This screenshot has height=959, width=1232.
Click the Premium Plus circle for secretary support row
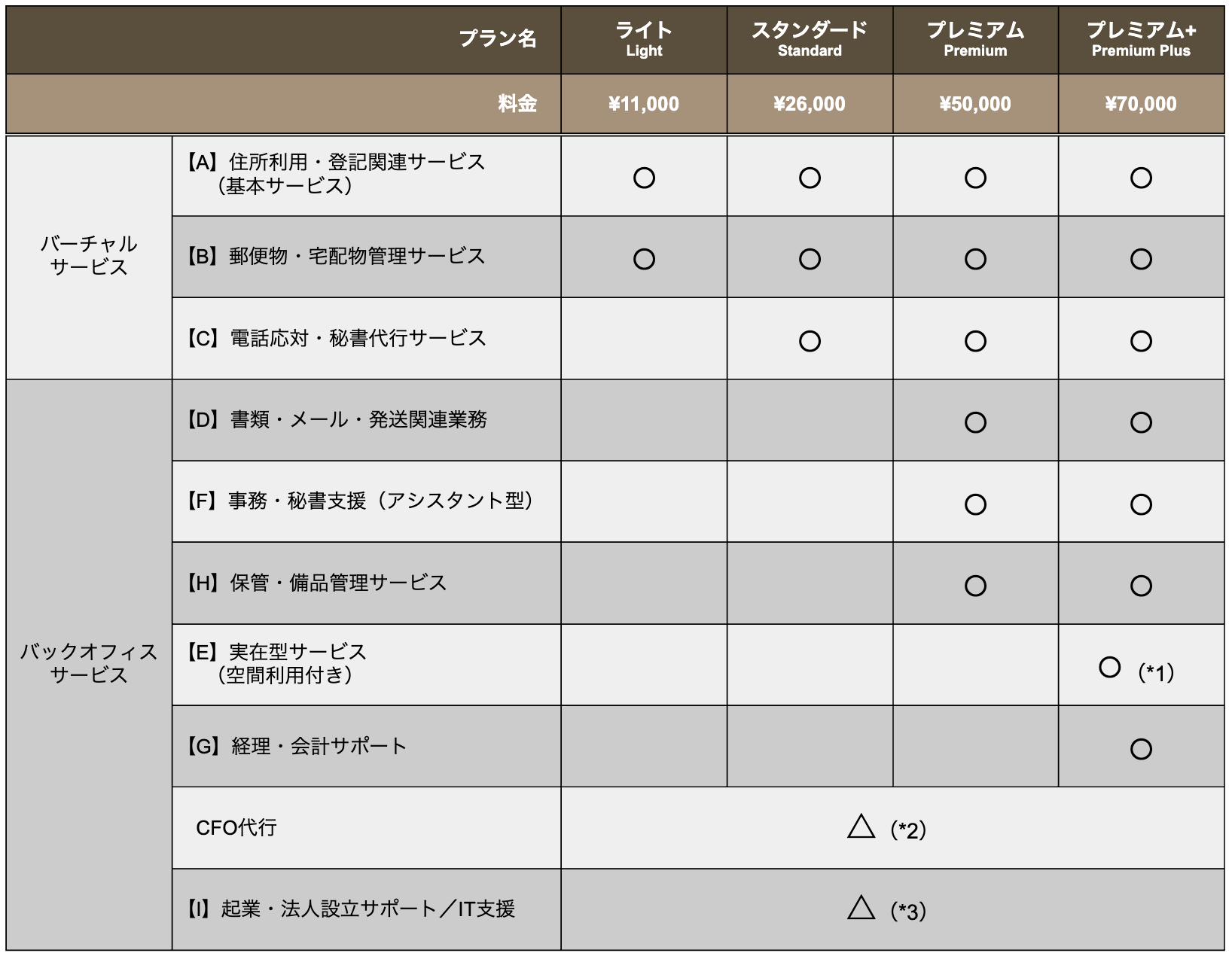click(1141, 504)
